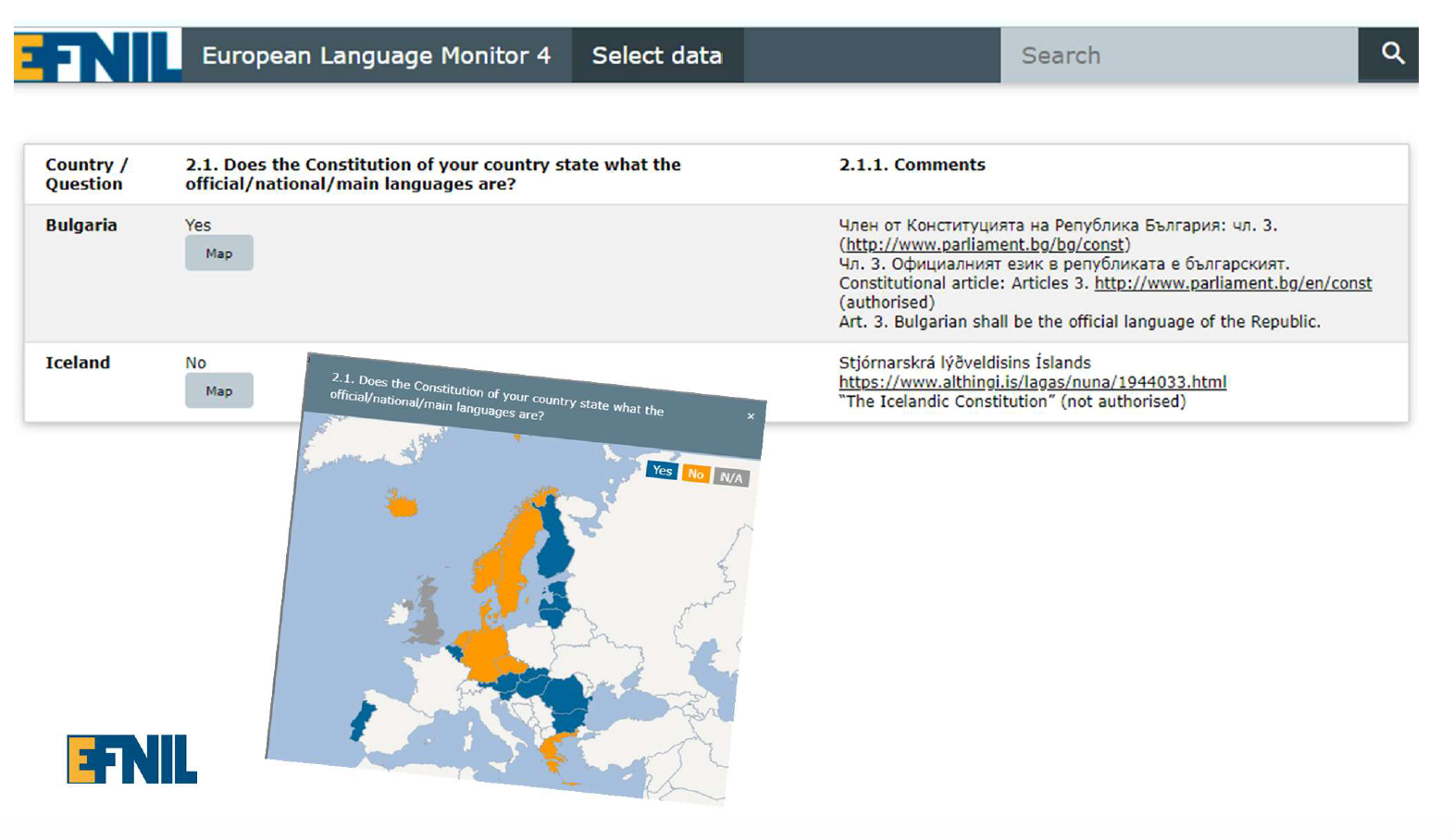Open European Language Monitor 4 home

(x=376, y=56)
